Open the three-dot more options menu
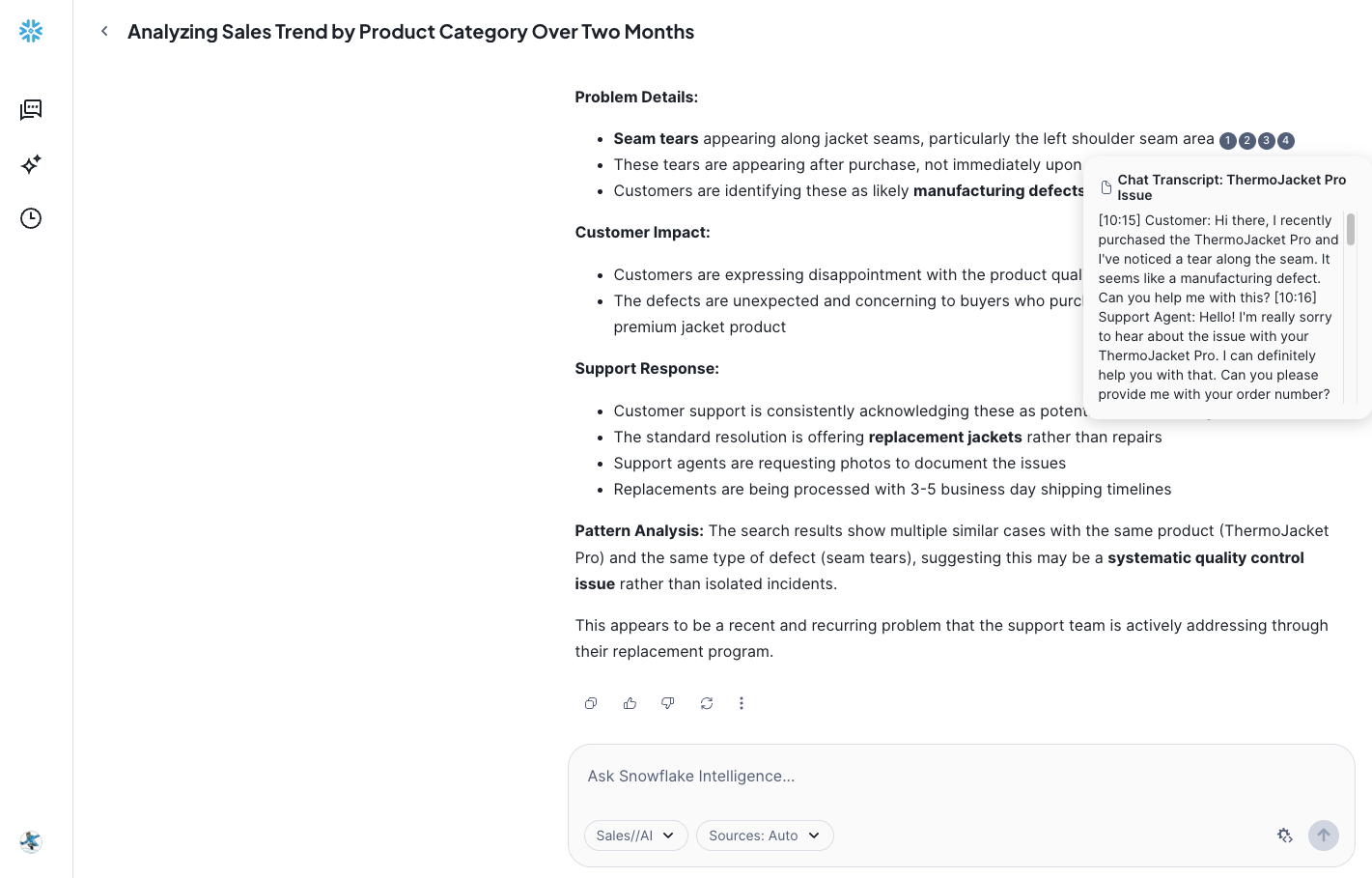Viewport: 1372px width, 878px height. click(x=742, y=703)
